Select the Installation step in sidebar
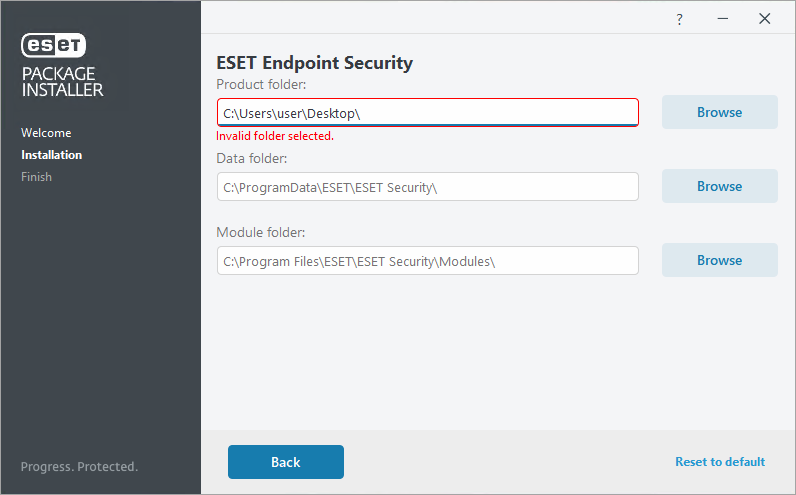This screenshot has height=495, width=796. point(51,155)
